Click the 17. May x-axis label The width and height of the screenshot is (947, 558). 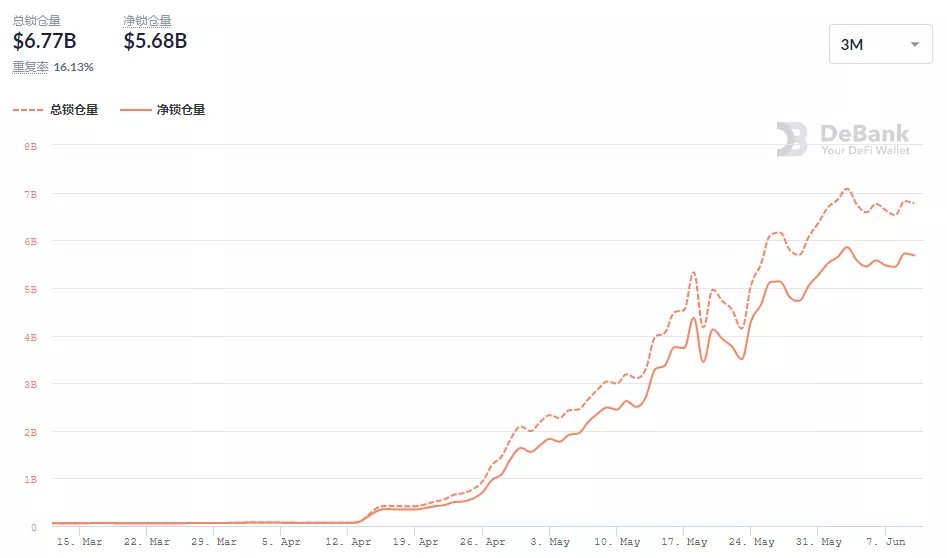[685, 542]
